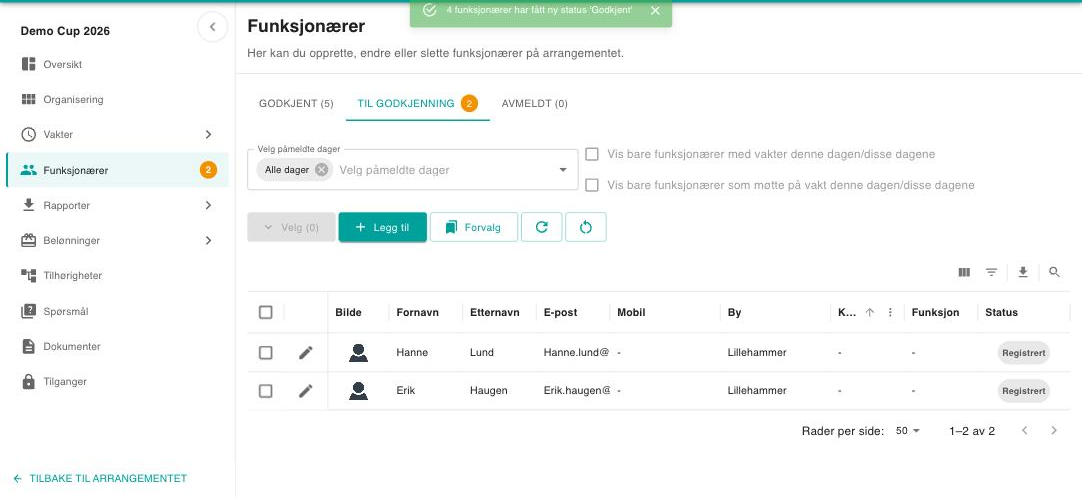
Task: Enable Vis bare funksjonærer med vakter checkbox
Action: (x=591, y=154)
